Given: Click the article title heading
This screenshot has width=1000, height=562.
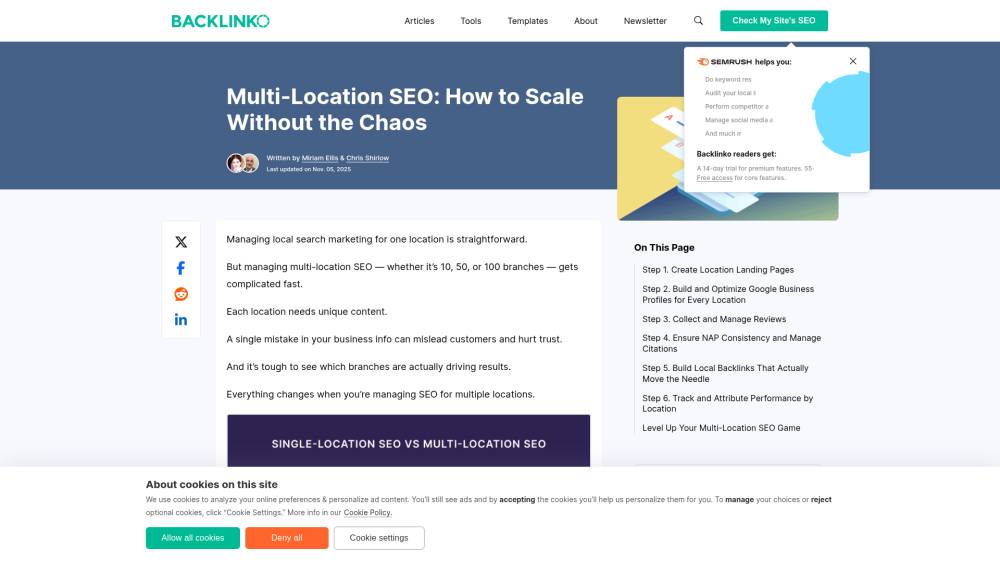Looking at the screenshot, I should point(404,109).
